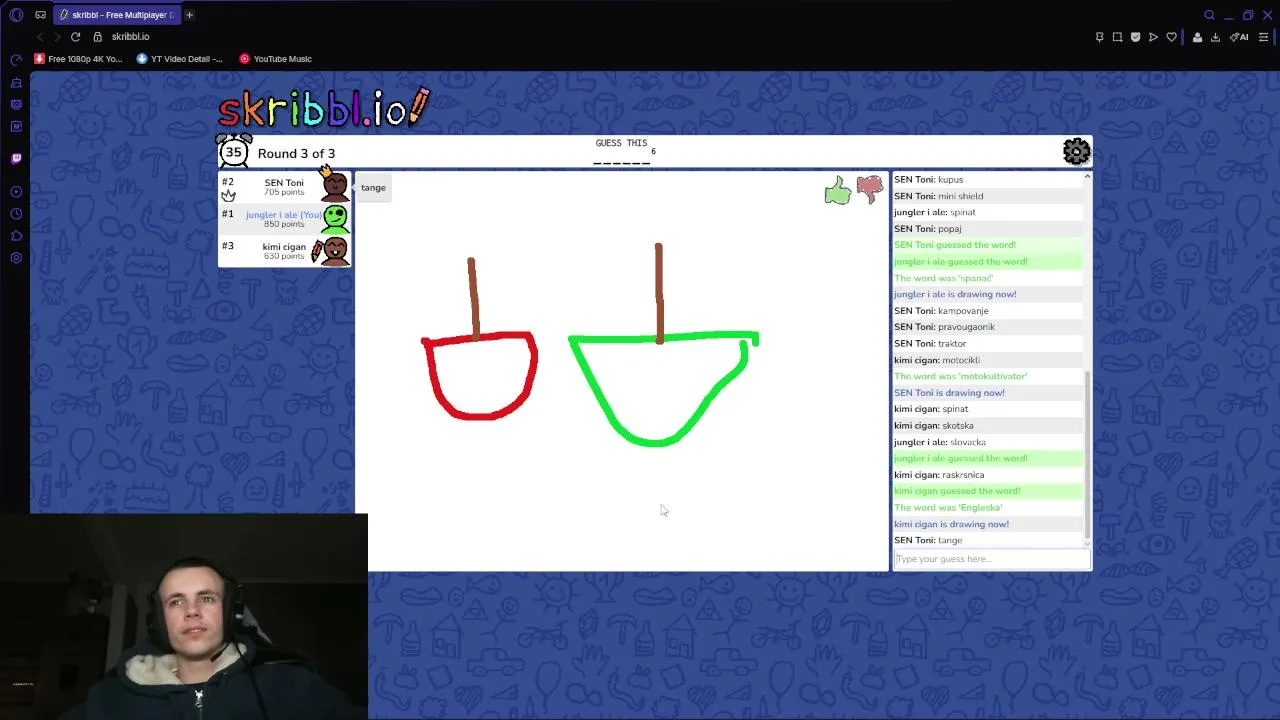1280x720 pixels.
Task: Select 'kimi cigan is drawing now!' message
Action: (x=951, y=524)
